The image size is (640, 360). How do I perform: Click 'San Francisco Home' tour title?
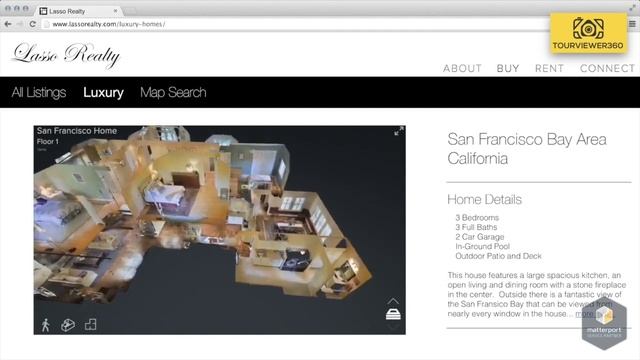click(77, 131)
